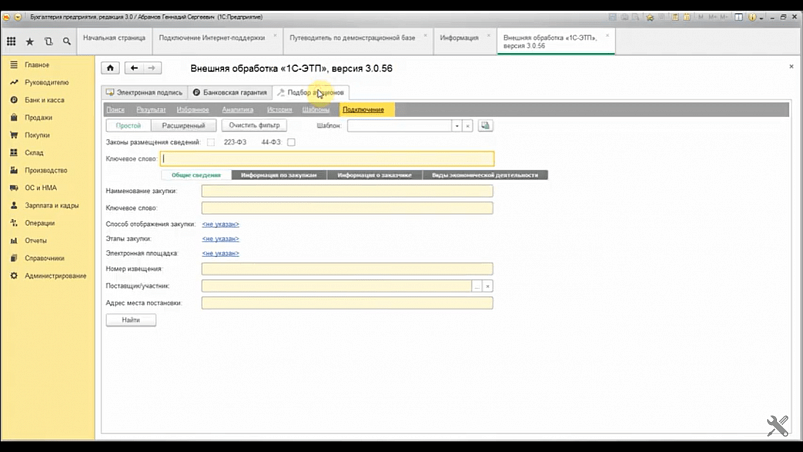Click the back arrow navigation button
This screenshot has height=452, width=803.
click(x=134, y=68)
